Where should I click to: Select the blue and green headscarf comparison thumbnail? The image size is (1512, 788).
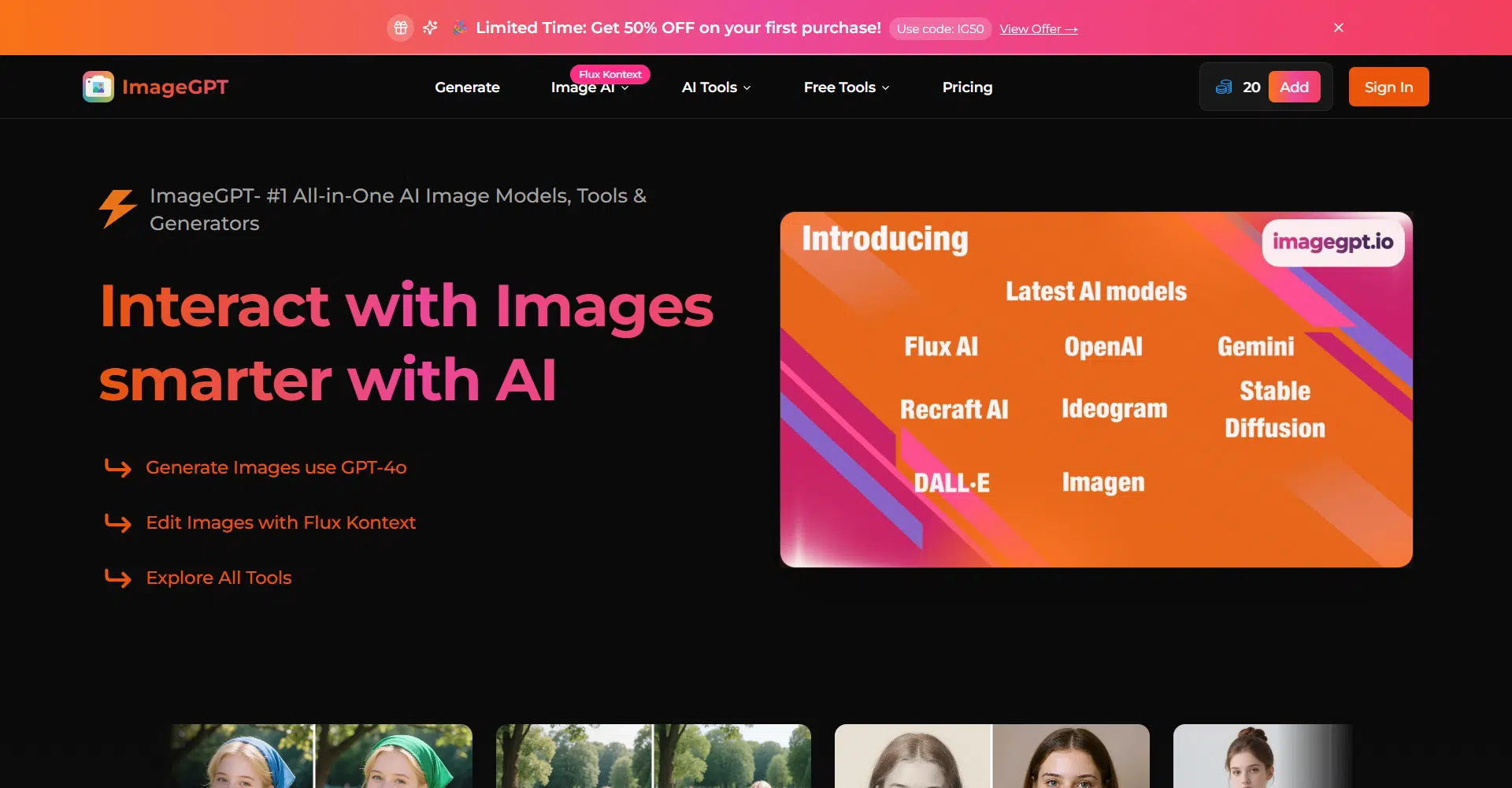pos(321,756)
